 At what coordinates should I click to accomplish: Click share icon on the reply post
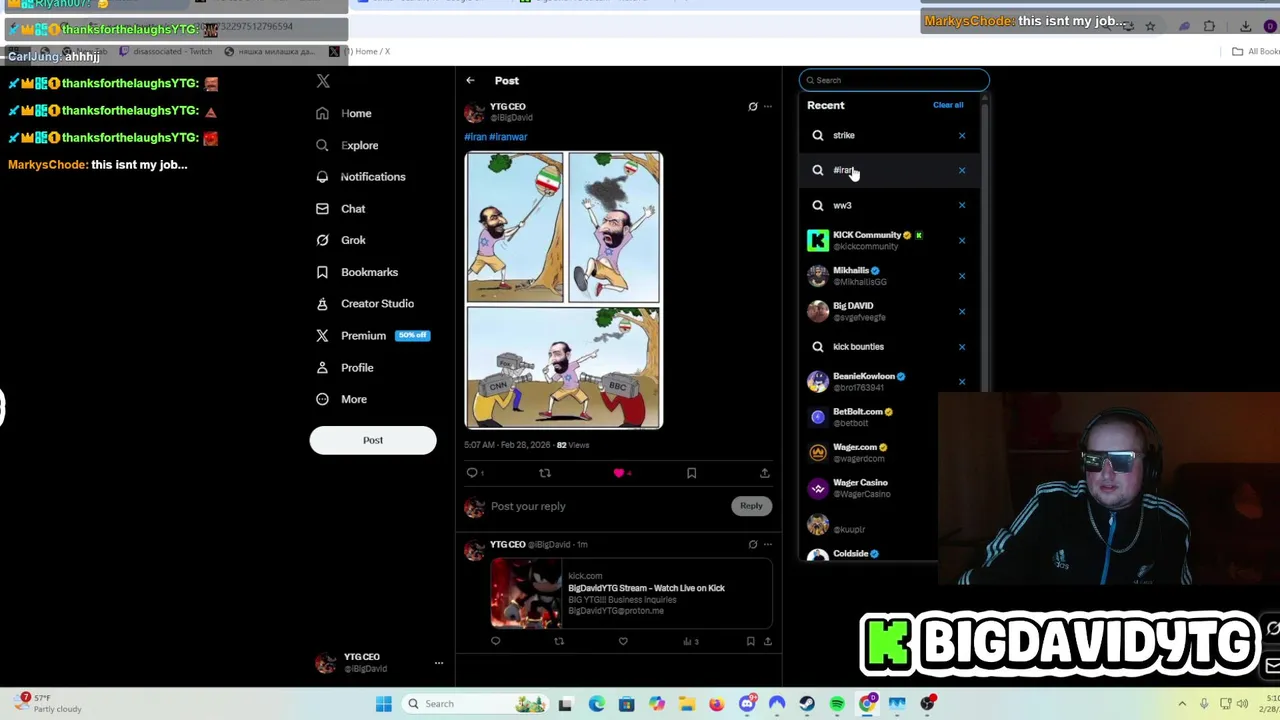click(768, 642)
